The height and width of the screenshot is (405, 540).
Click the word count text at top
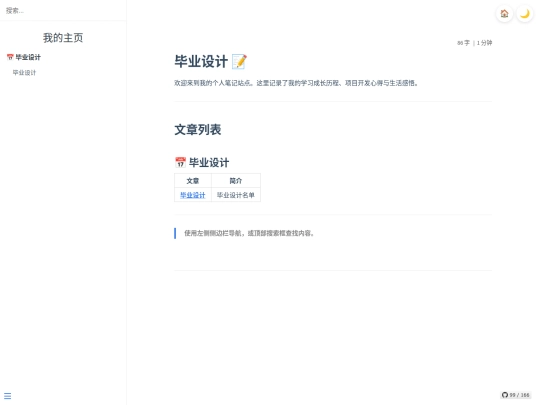coord(463,43)
